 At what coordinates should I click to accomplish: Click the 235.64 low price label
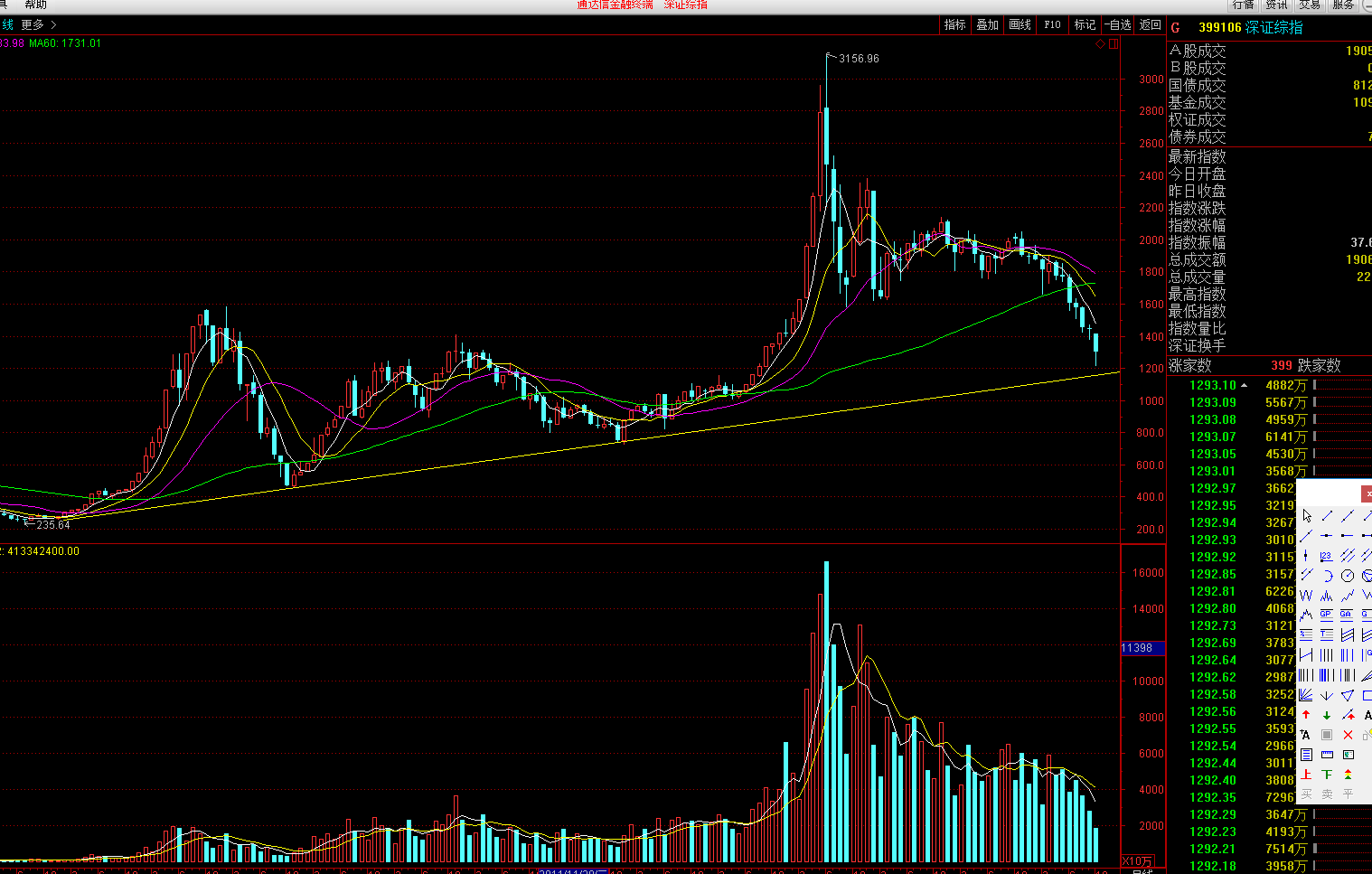[x=52, y=525]
